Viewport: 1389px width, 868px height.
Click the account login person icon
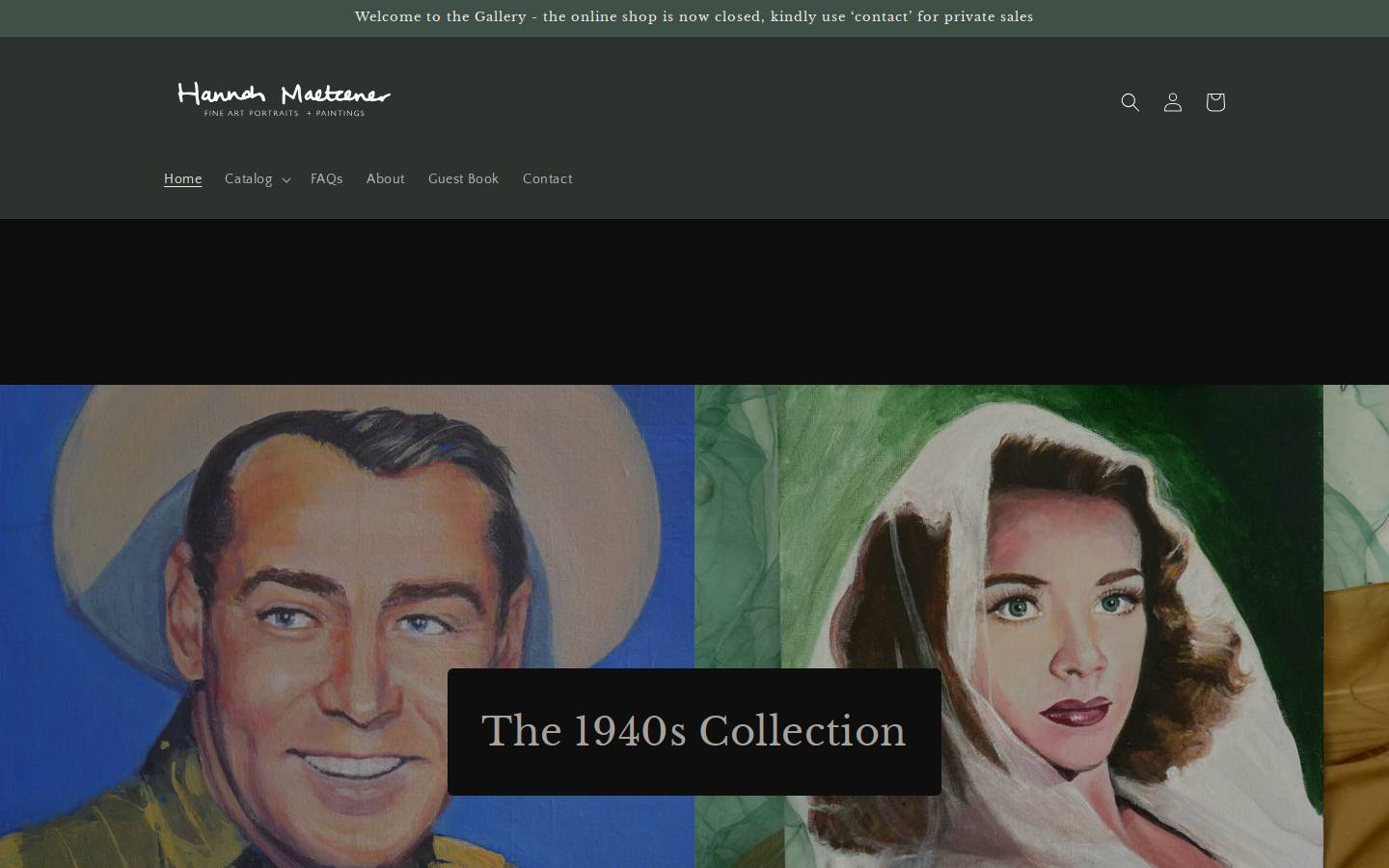click(1173, 102)
